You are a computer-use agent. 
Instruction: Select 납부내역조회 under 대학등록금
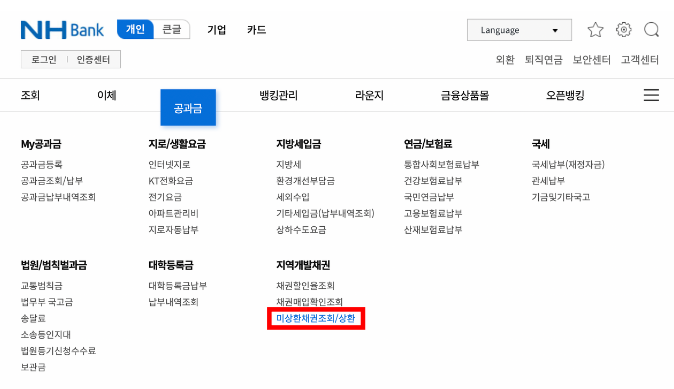coord(173,302)
